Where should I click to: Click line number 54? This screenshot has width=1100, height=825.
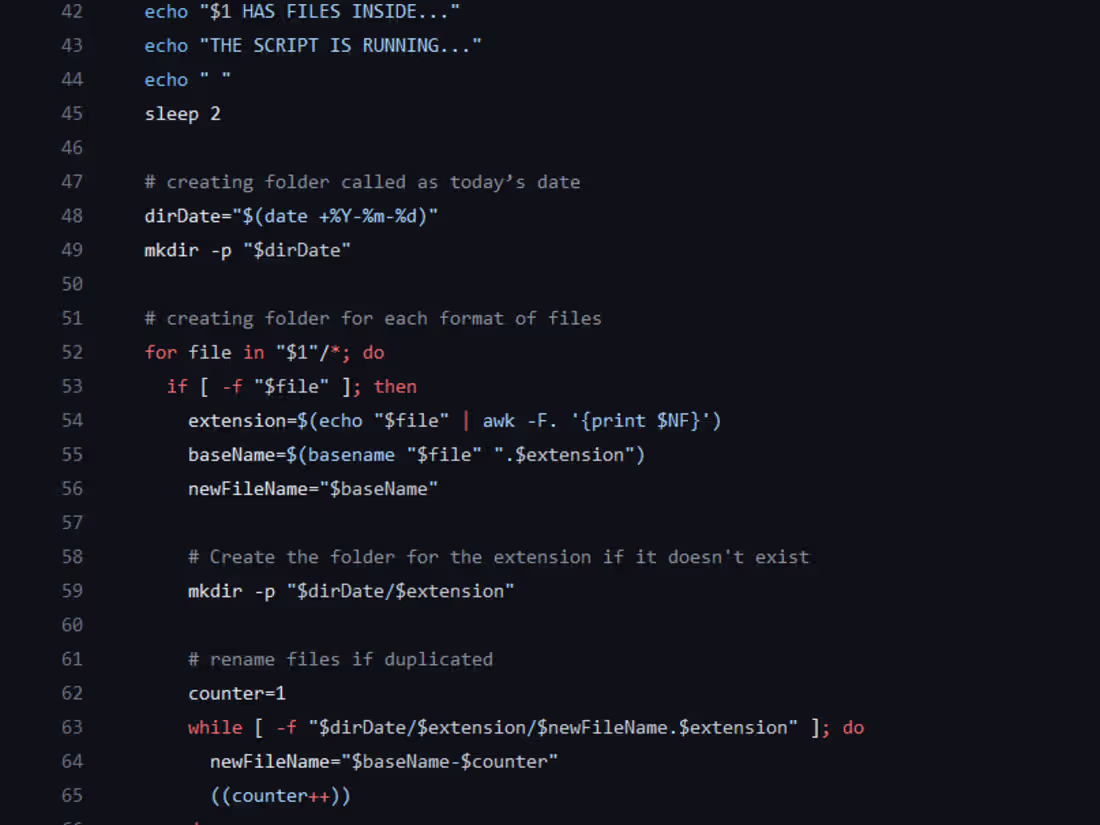click(72, 421)
